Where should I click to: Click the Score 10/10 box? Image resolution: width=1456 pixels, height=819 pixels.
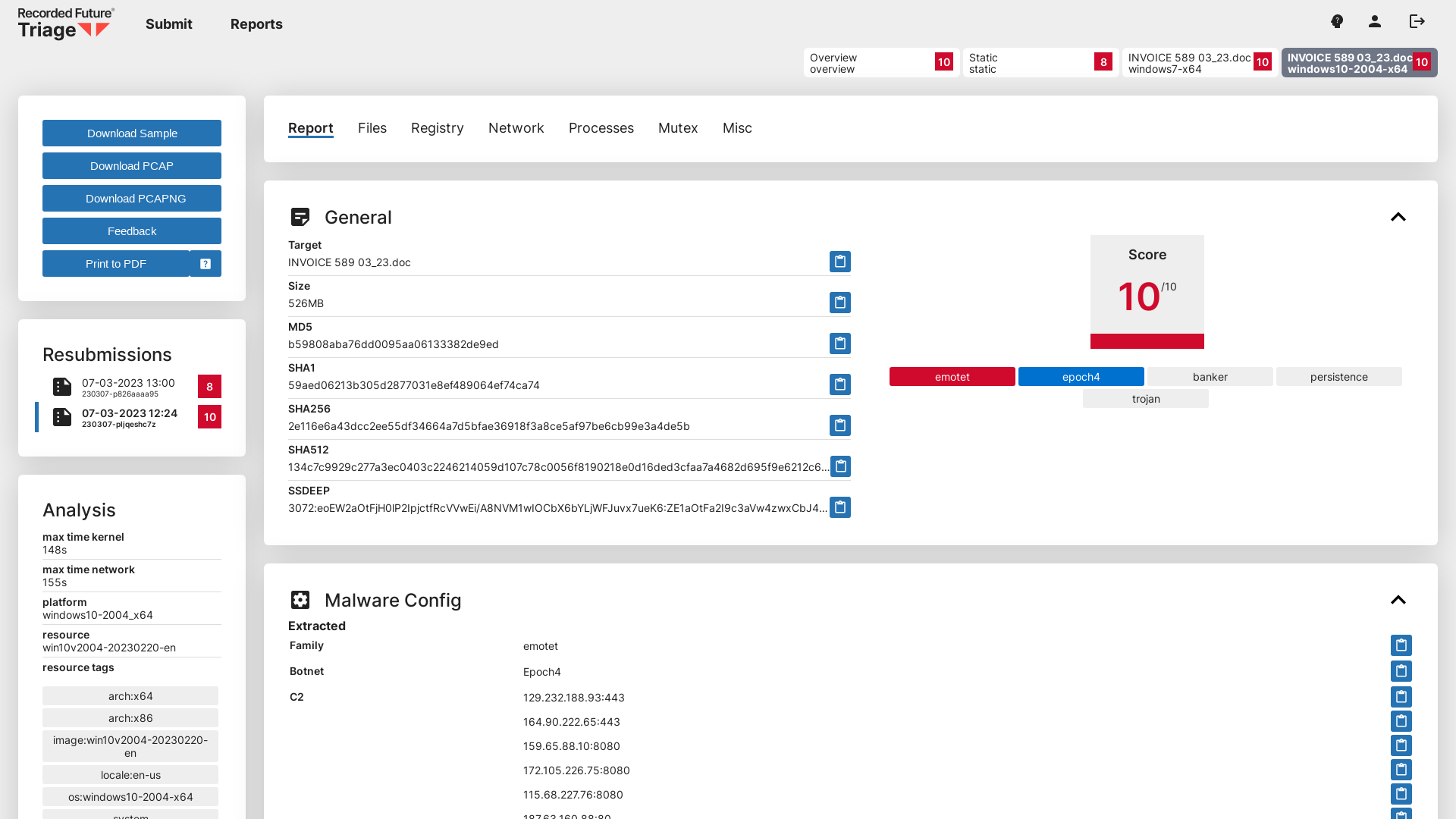click(x=1147, y=292)
